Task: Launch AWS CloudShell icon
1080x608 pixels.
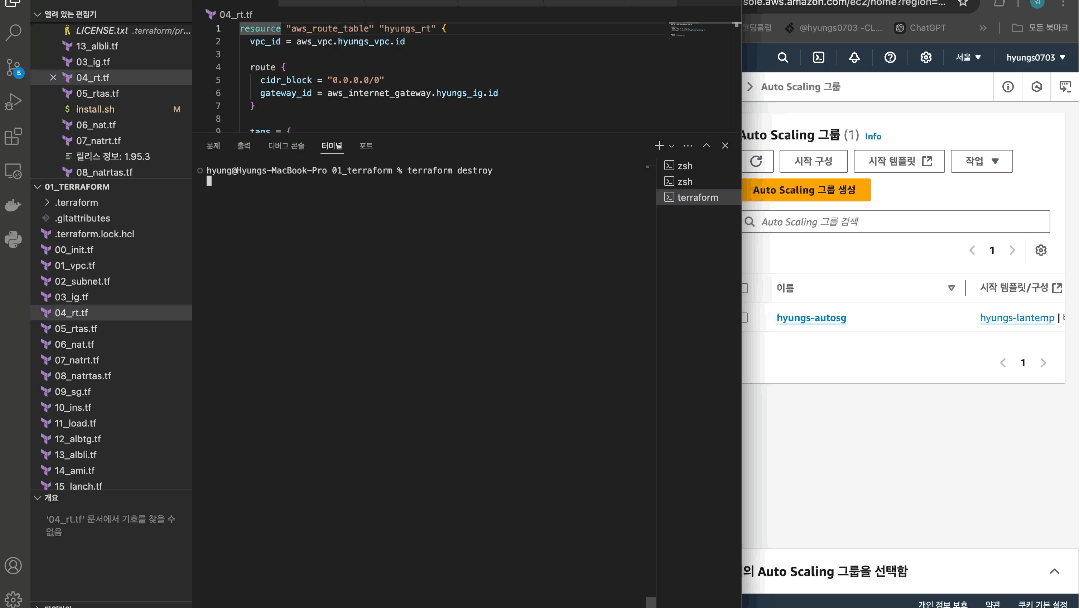Action: pos(818,58)
